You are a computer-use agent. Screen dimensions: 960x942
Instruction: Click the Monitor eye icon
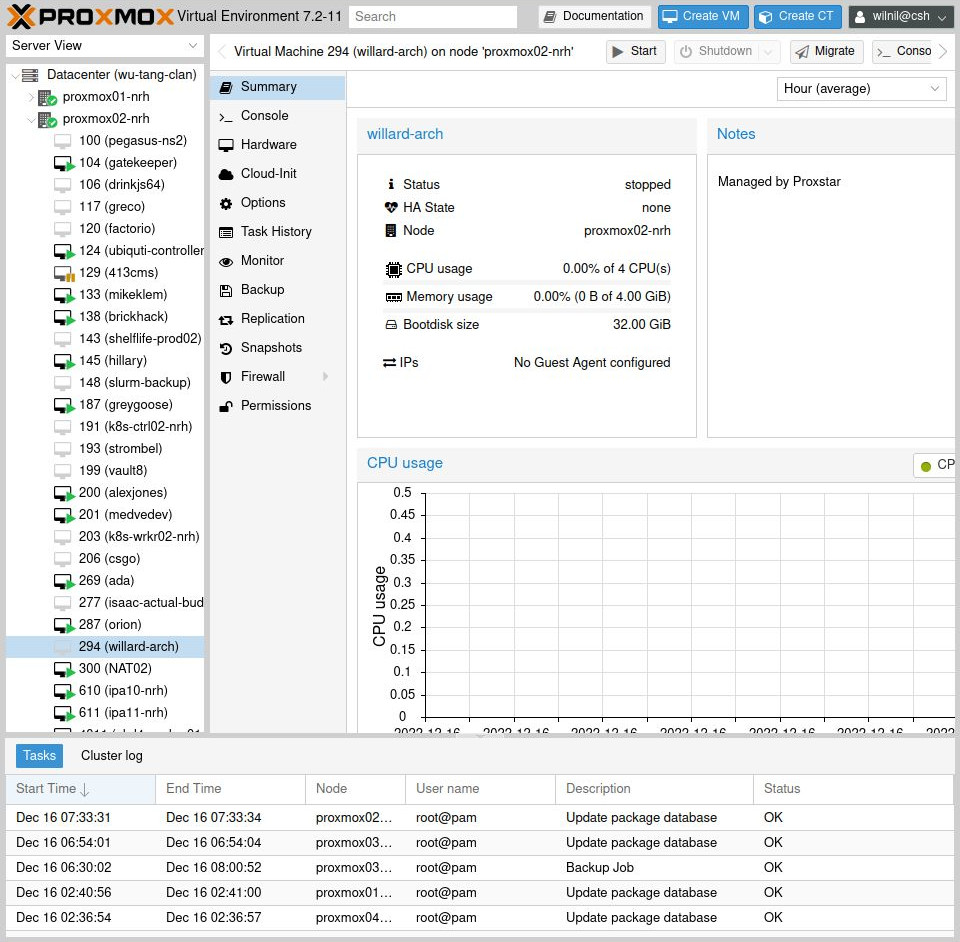(x=226, y=262)
